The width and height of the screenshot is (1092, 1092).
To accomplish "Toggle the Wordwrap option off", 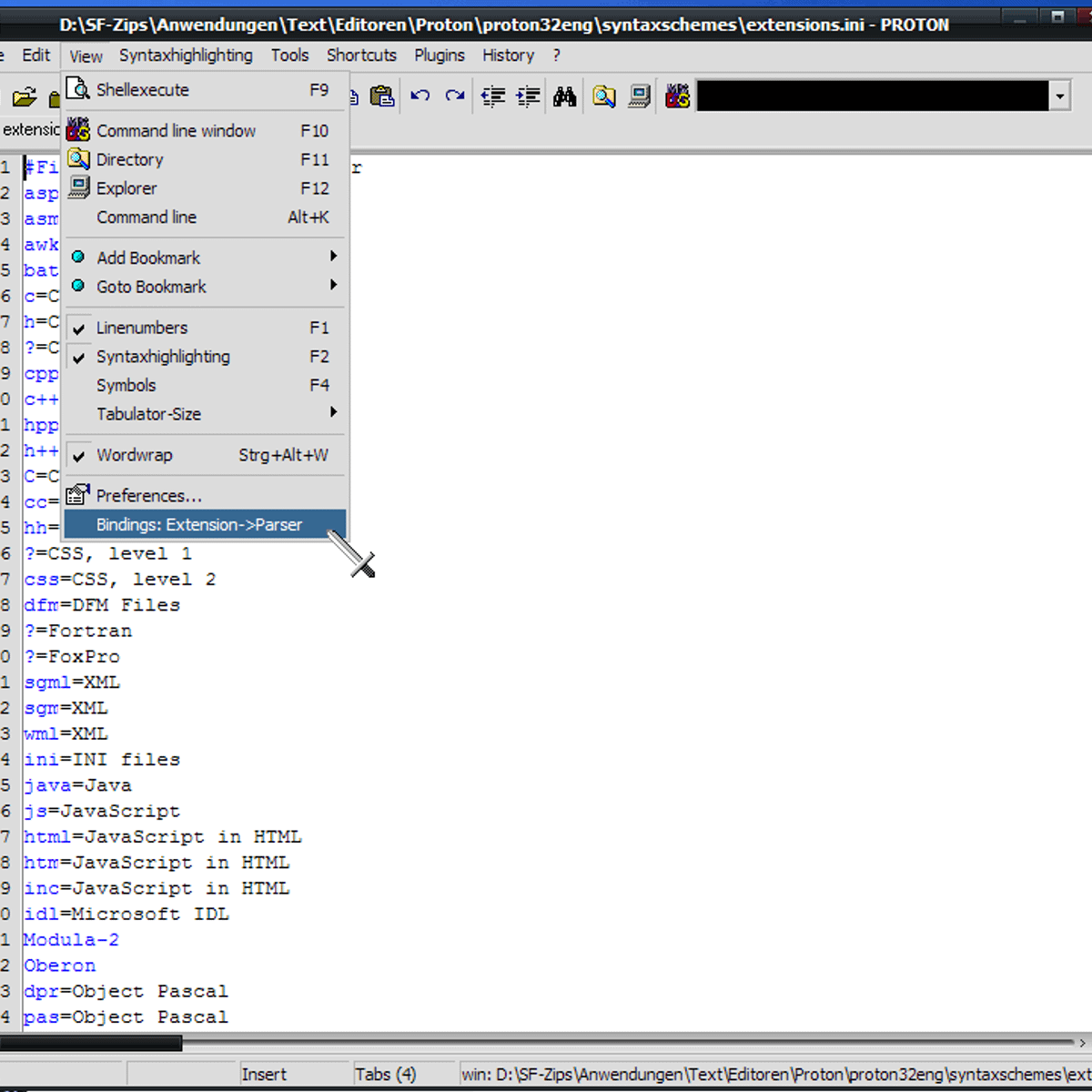I will coord(134,455).
